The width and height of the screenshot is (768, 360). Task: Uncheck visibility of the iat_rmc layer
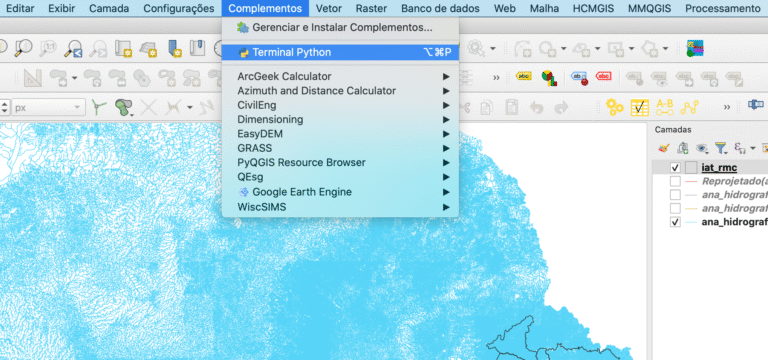(675, 168)
